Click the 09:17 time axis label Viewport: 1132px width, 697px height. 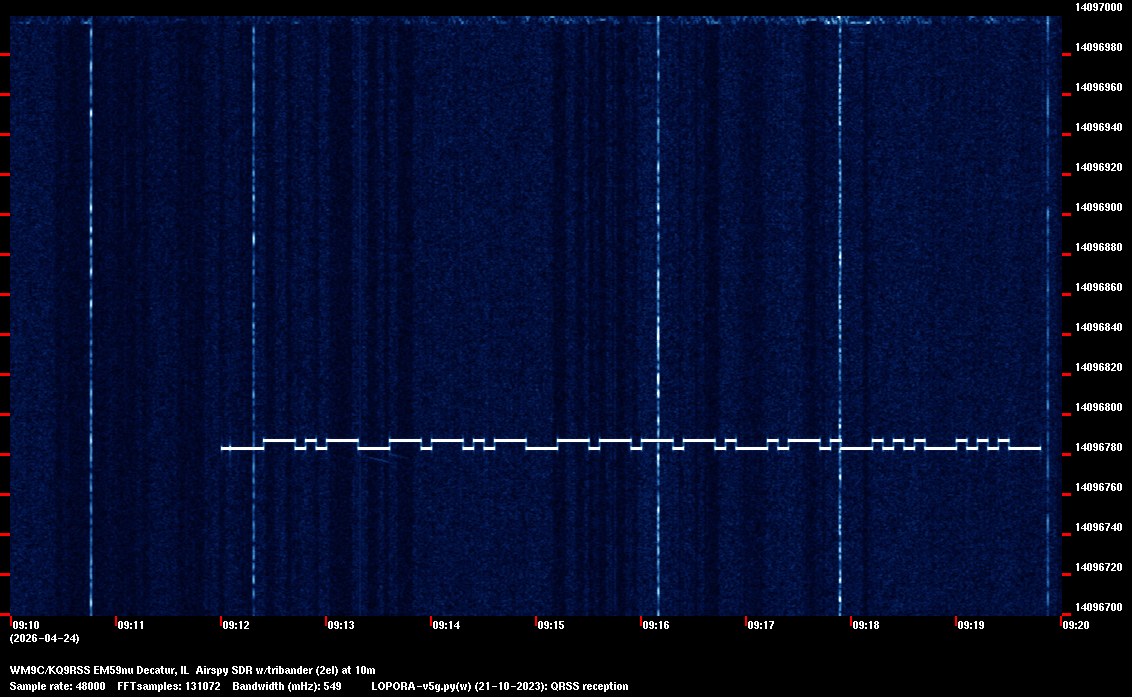pos(761,625)
